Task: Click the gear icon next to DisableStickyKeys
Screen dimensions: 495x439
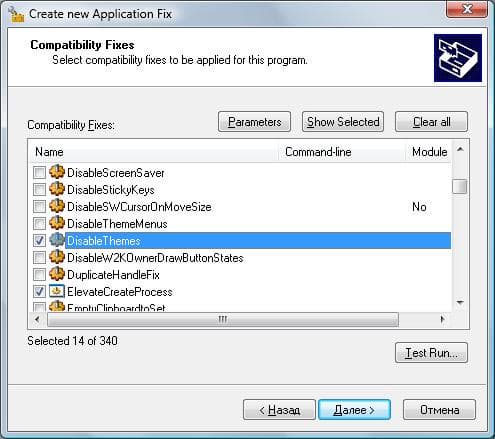Action: pos(57,189)
